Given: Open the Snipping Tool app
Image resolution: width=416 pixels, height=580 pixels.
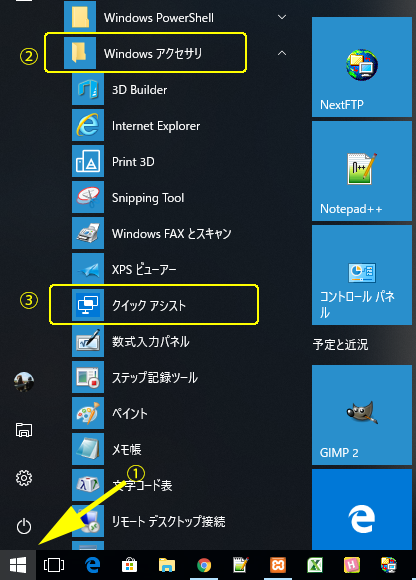Looking at the screenshot, I should pos(148,198).
